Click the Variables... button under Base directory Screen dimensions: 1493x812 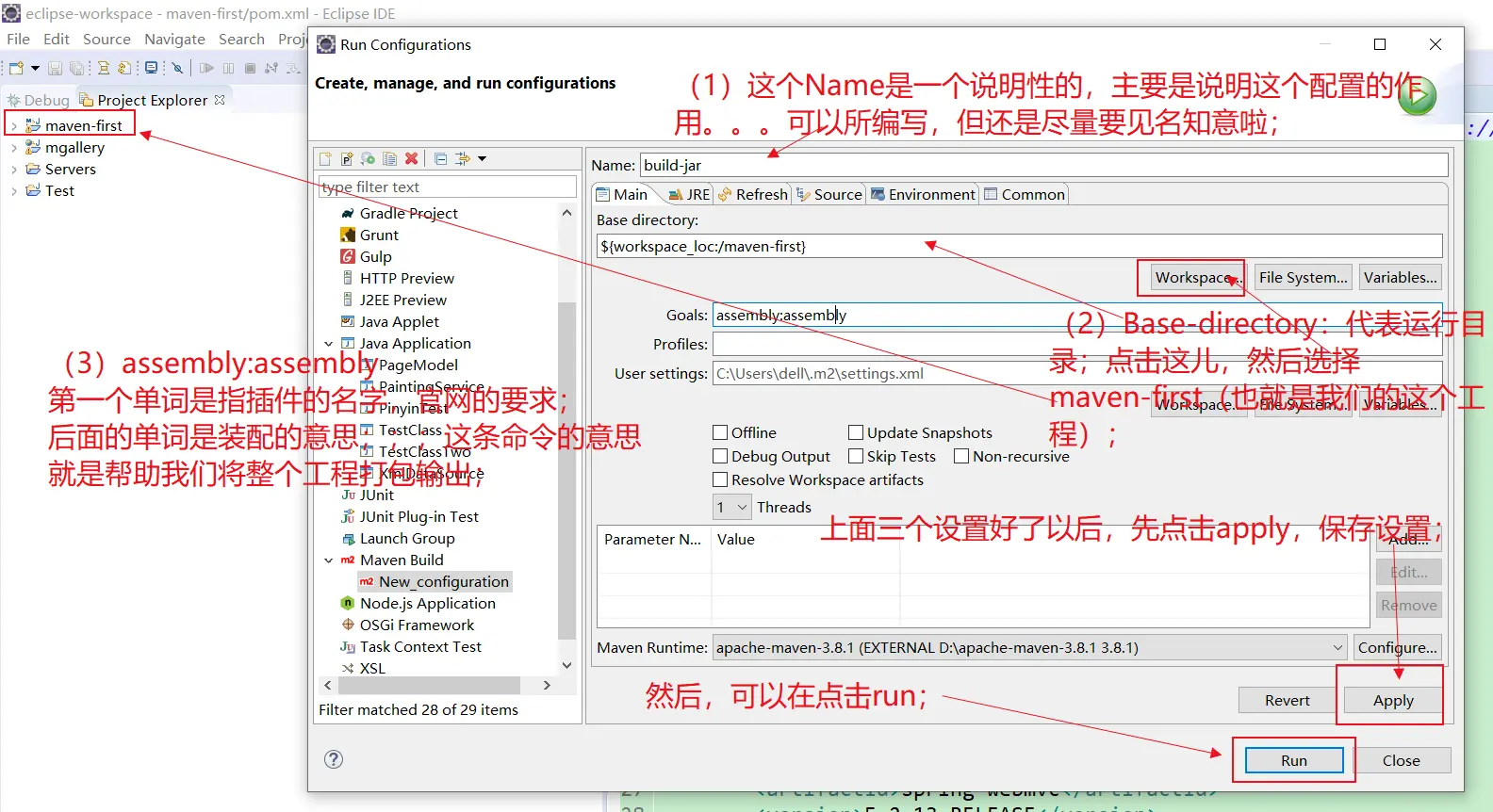1401,278
